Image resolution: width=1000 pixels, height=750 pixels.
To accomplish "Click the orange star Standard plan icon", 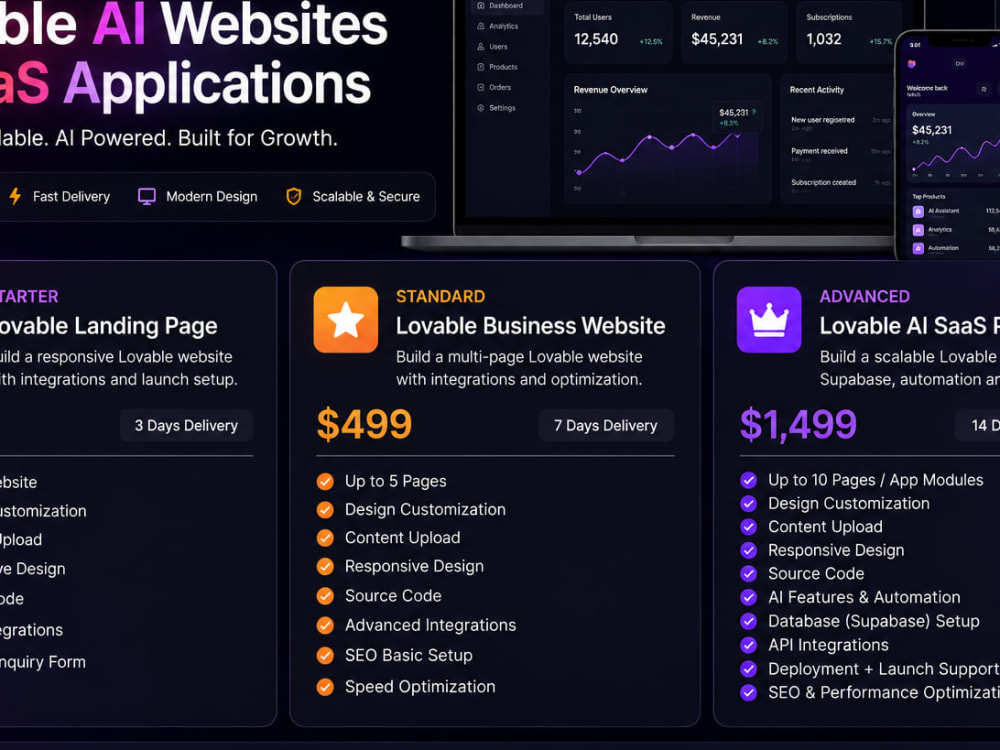I will (346, 320).
